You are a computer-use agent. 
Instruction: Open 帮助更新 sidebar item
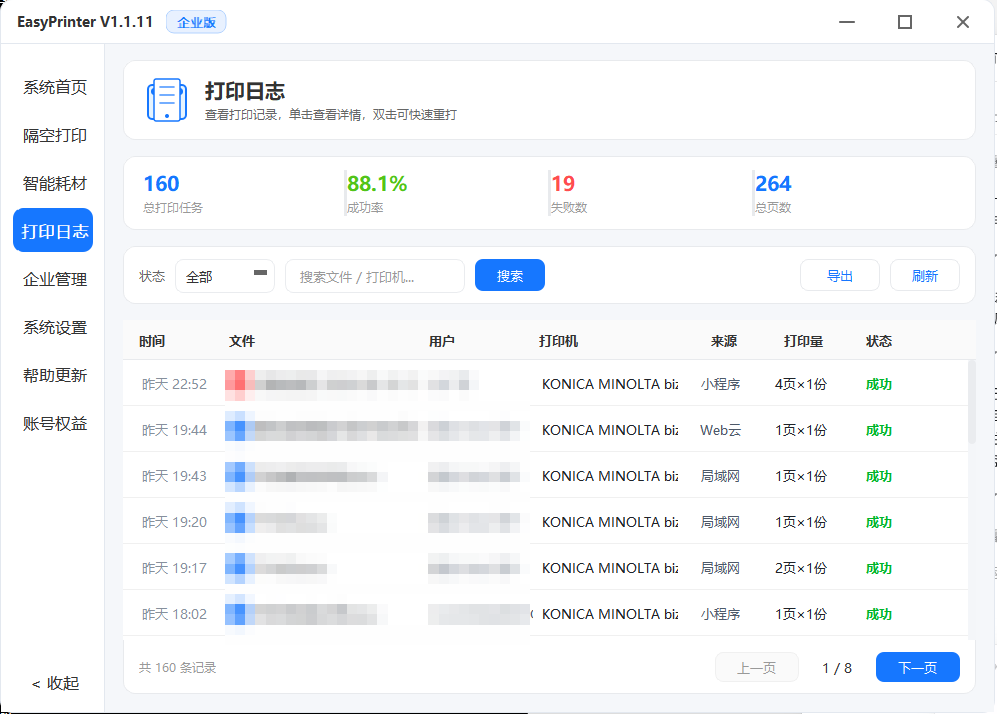pos(55,375)
